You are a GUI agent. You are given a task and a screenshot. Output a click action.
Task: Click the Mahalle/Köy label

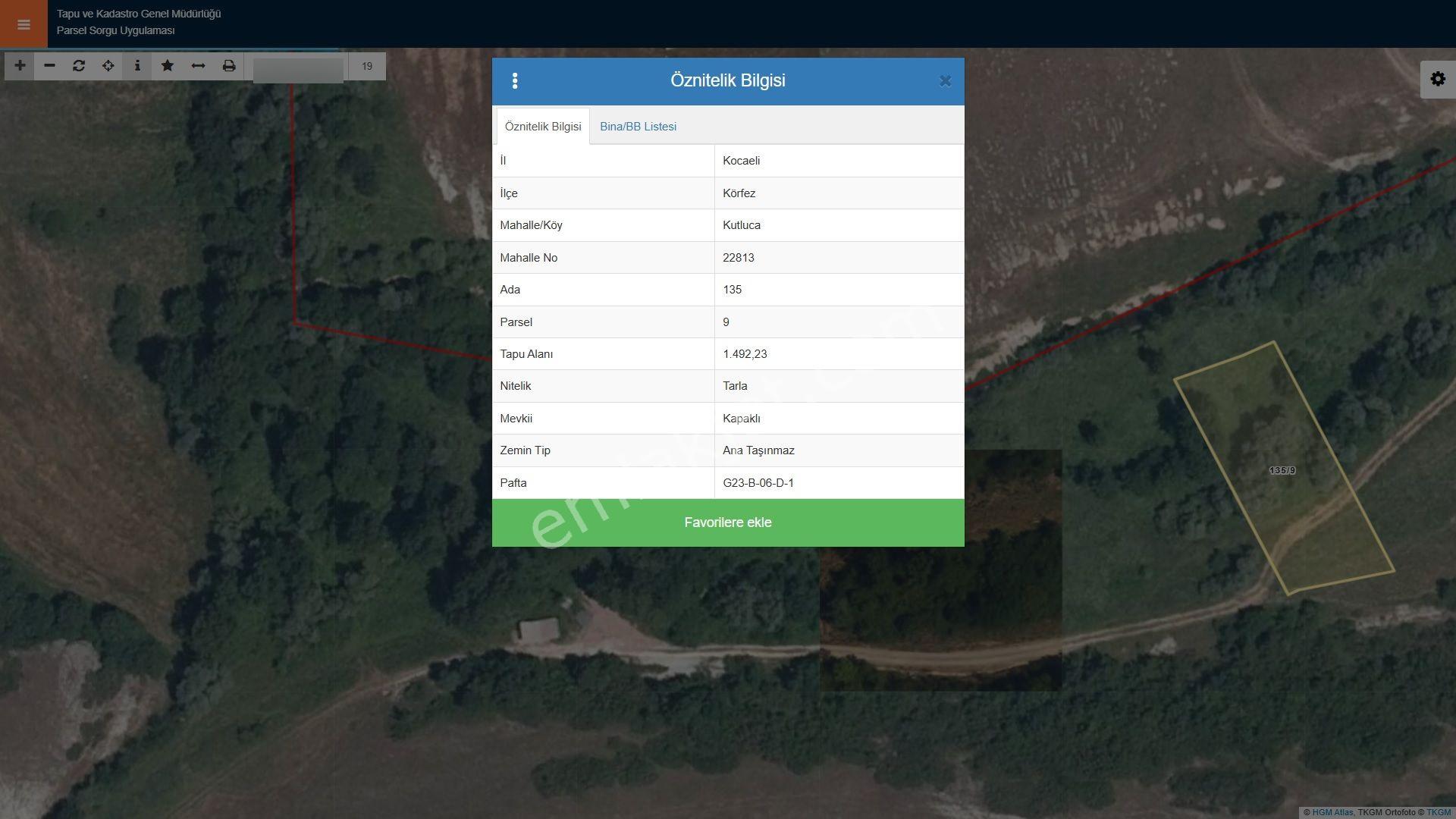tap(531, 225)
